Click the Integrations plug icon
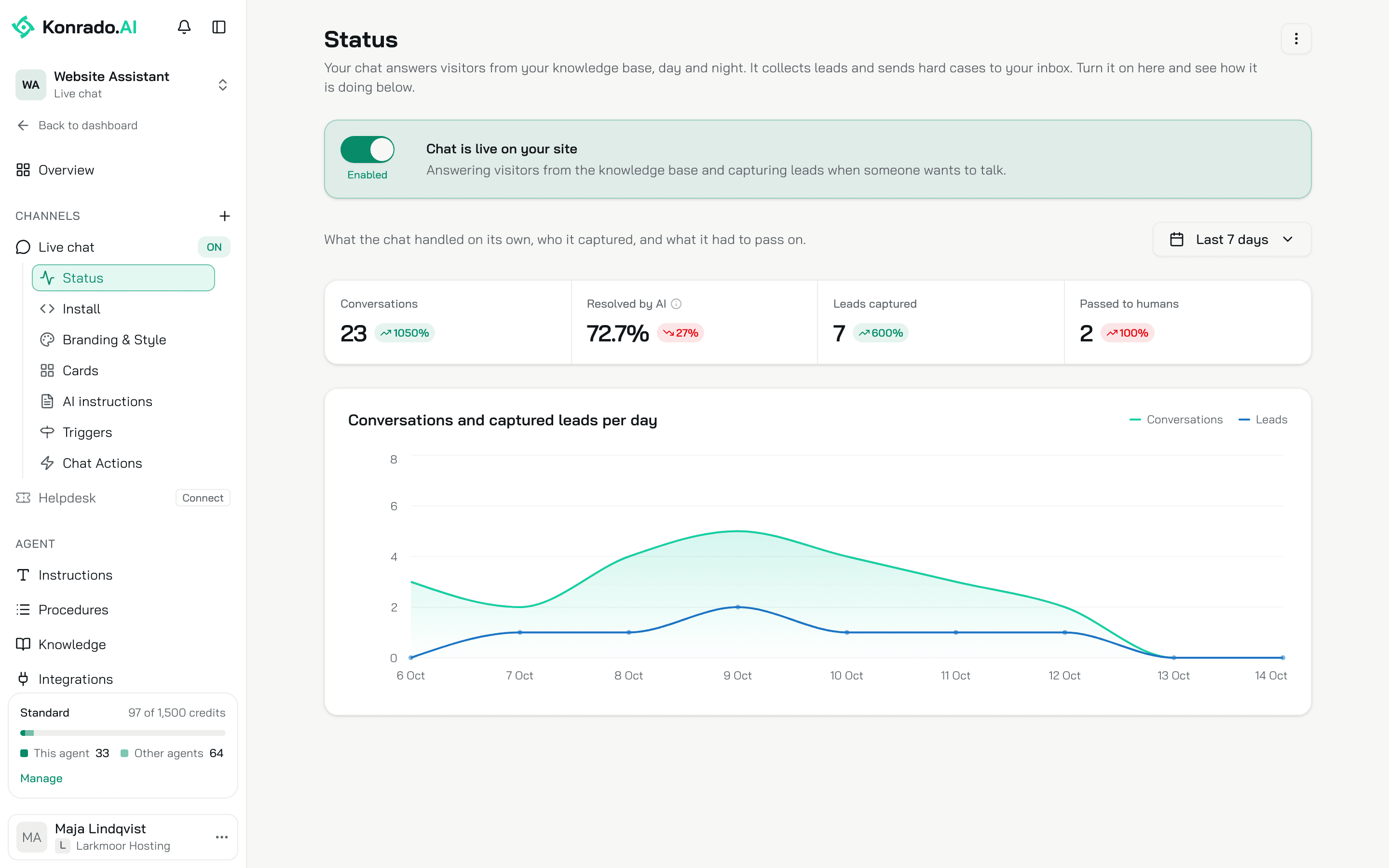This screenshot has height=868, width=1389. (23, 679)
